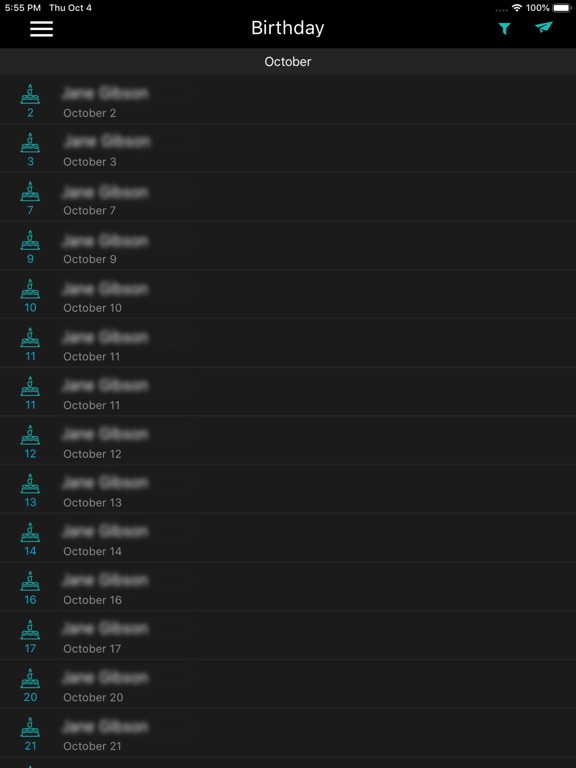
Task: Select the second October 11 birthday entry
Action: 288,391
